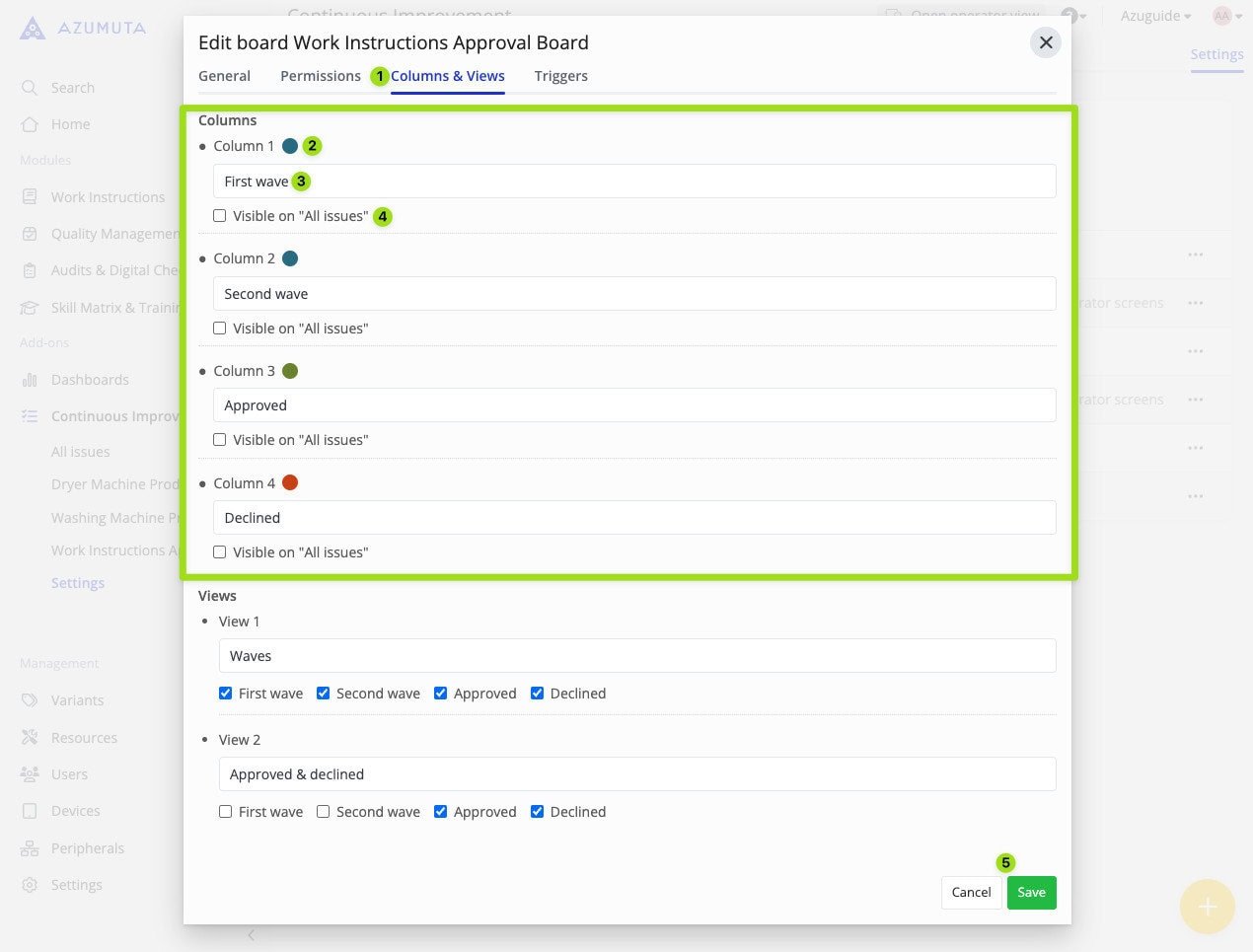Cancel editing the board
Screen dimensions: 1253x952
(x=971, y=893)
